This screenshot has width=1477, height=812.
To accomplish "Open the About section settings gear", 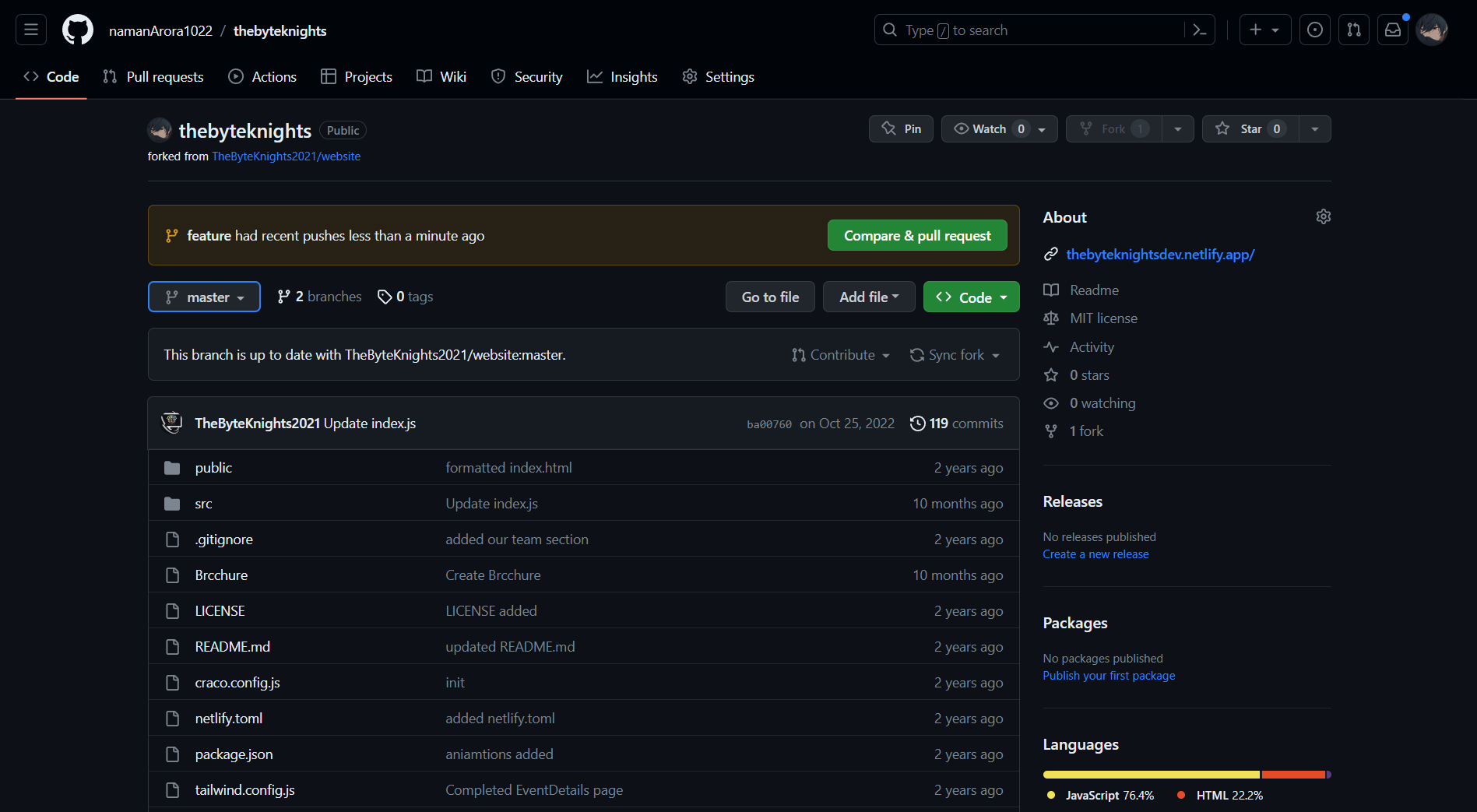I will [1323, 216].
